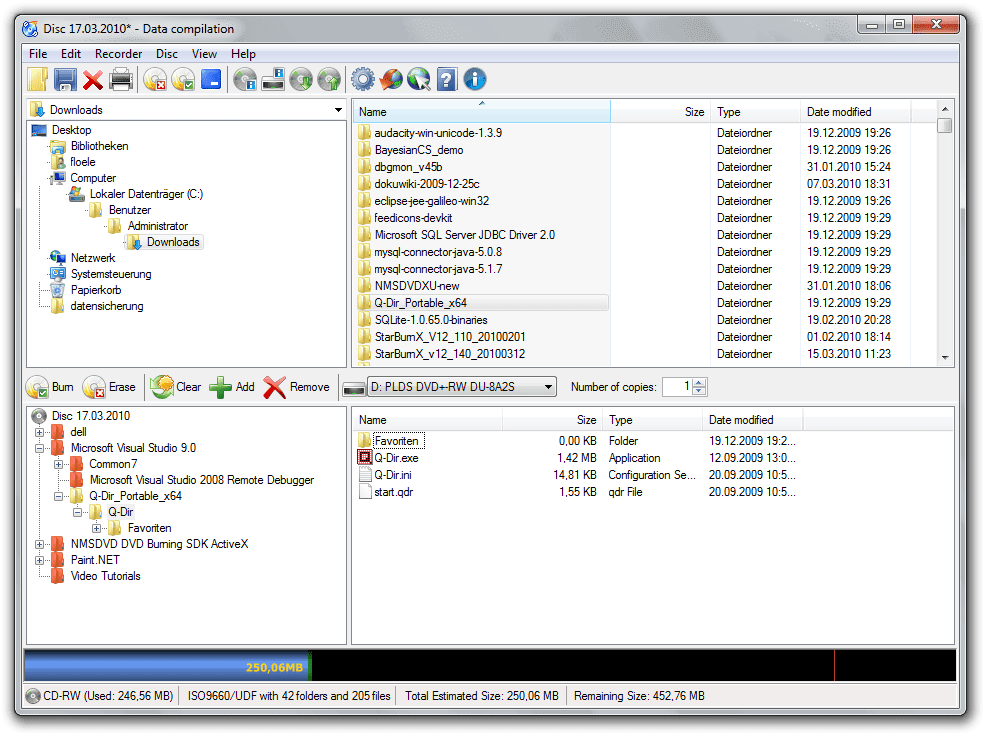
Task: Click the Add button with green plus
Action: [232, 387]
